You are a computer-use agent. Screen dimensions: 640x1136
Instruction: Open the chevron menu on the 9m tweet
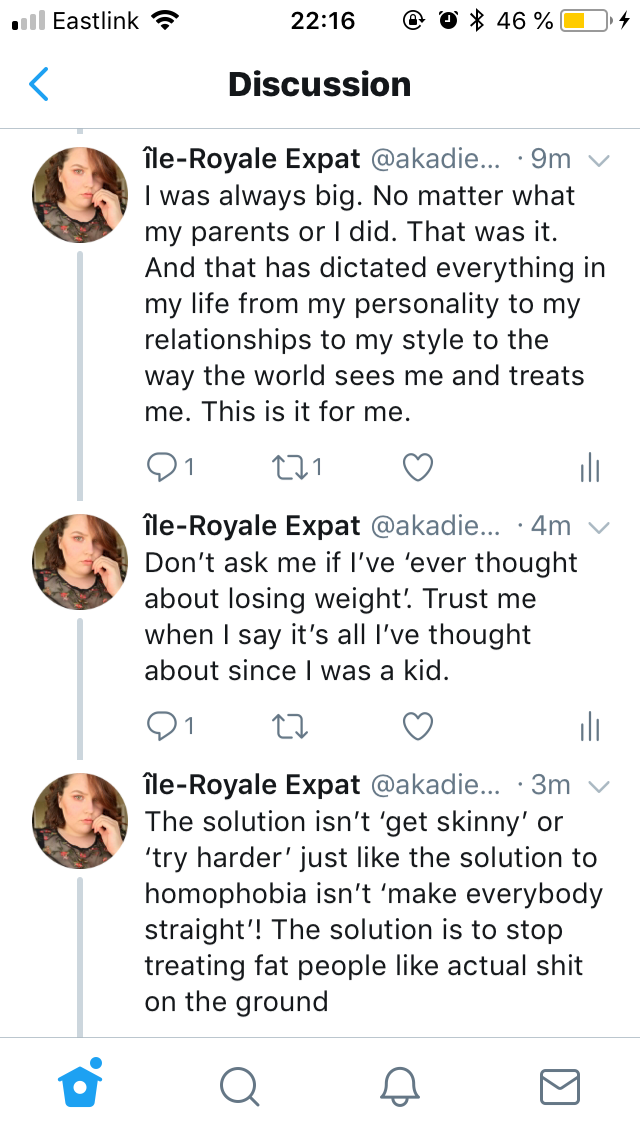point(599,160)
